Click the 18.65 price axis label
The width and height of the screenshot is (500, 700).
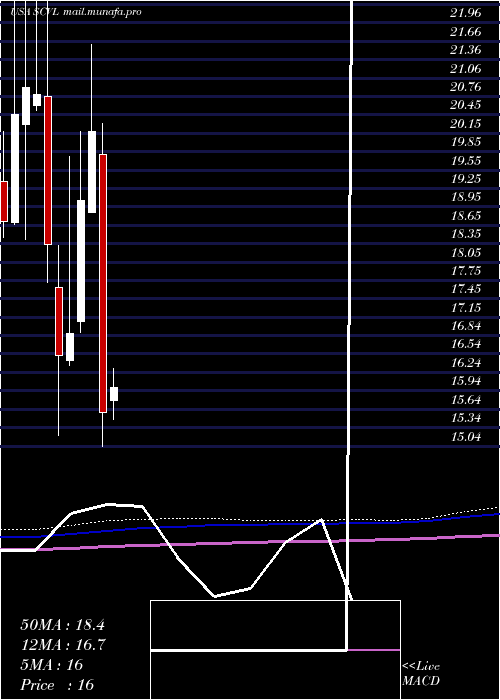pos(466,216)
